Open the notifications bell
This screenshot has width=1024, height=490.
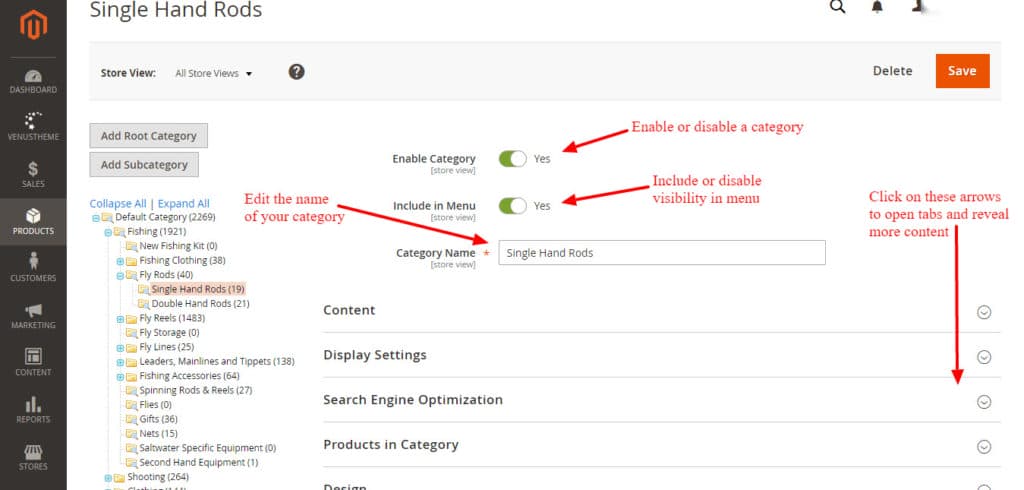click(877, 7)
